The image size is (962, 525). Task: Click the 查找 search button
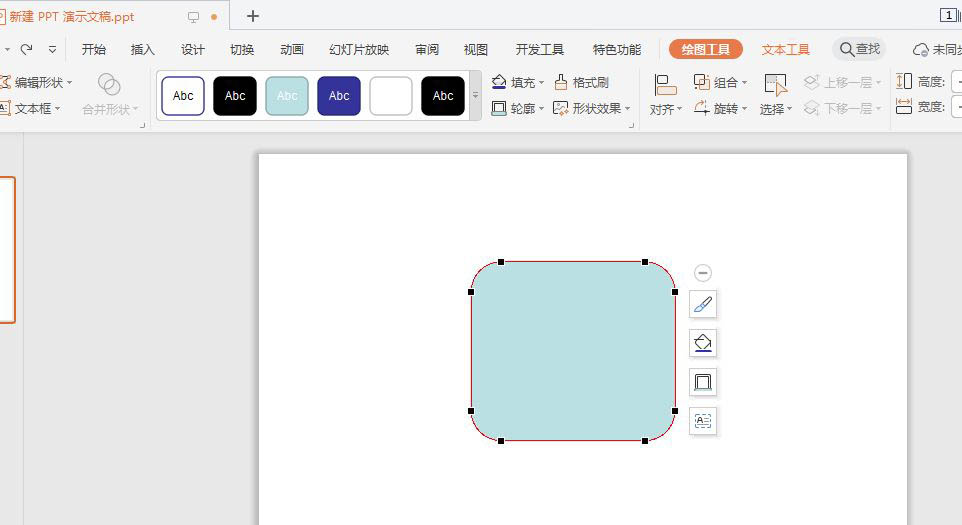tap(860, 49)
